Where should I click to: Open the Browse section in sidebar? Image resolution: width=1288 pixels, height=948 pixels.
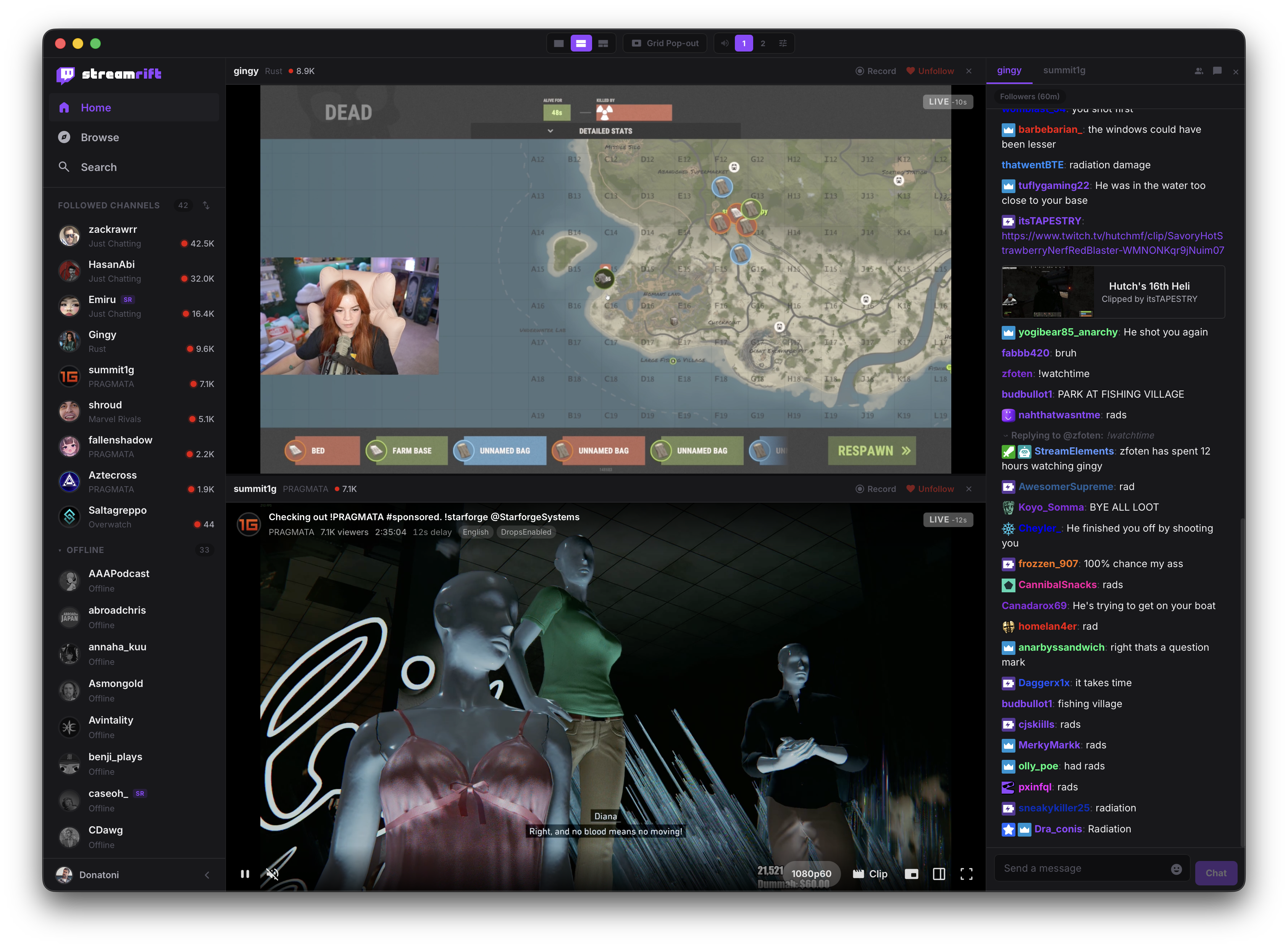[100, 137]
